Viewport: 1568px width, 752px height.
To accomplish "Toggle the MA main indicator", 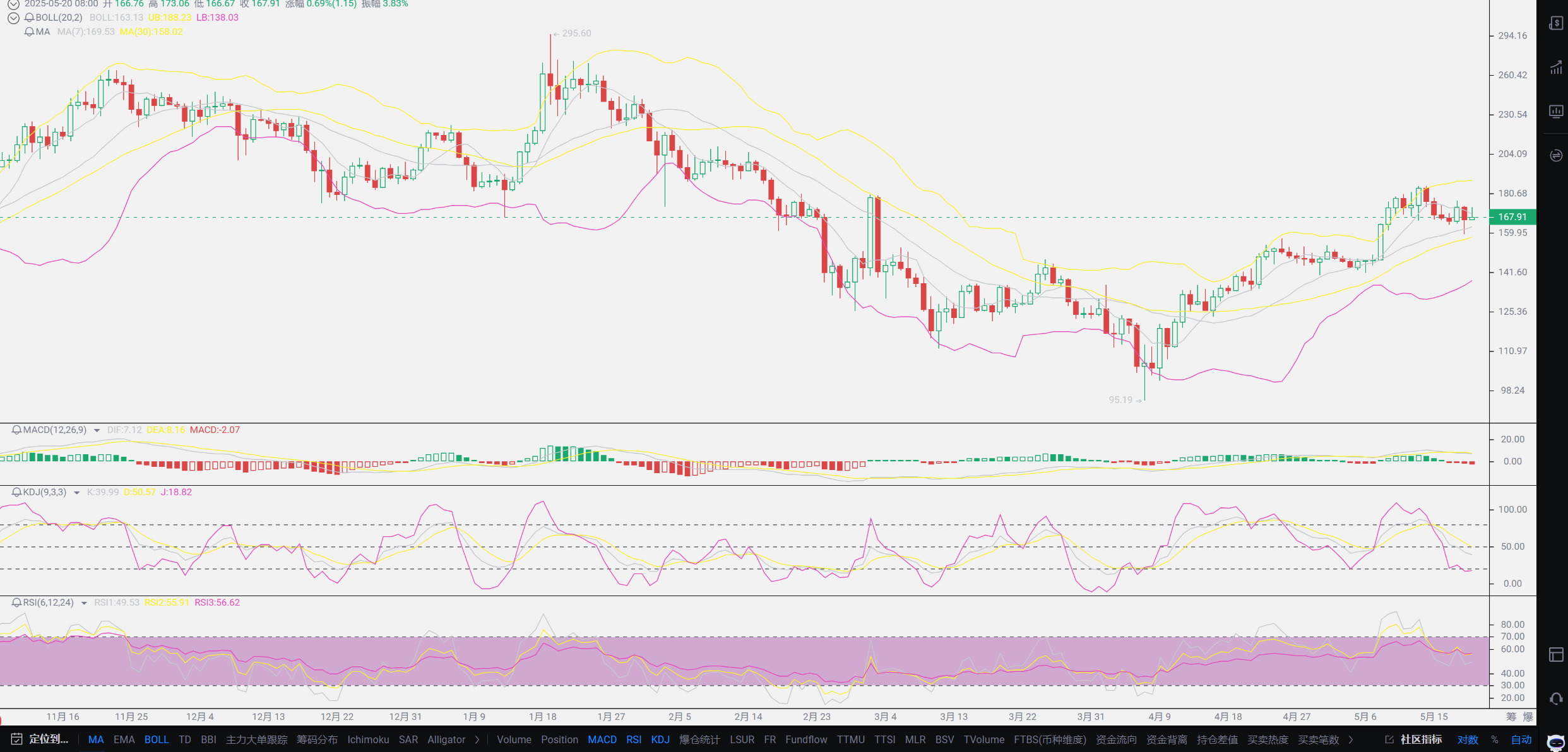I will click(96, 739).
